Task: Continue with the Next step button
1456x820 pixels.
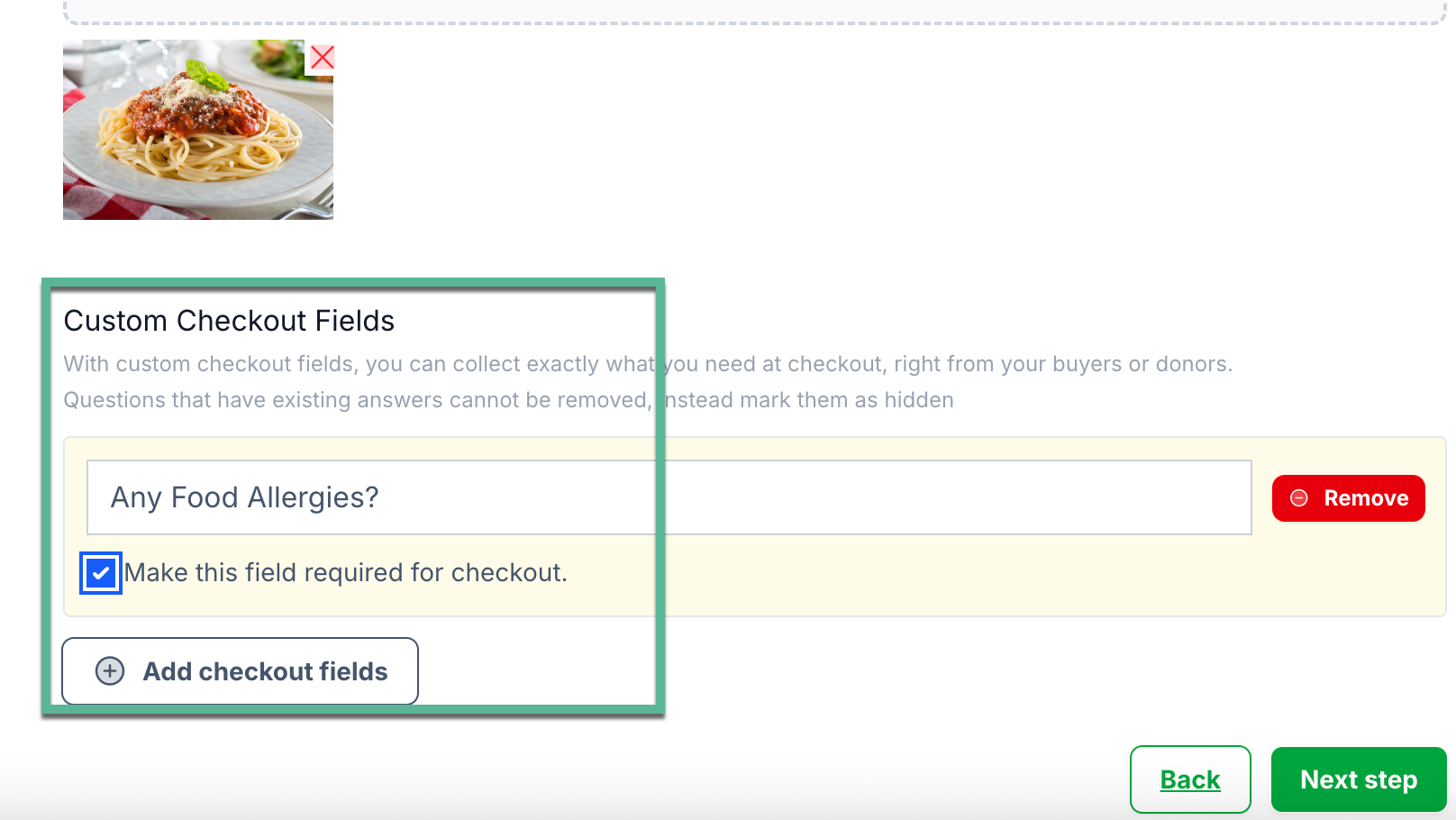Action: click(x=1359, y=779)
